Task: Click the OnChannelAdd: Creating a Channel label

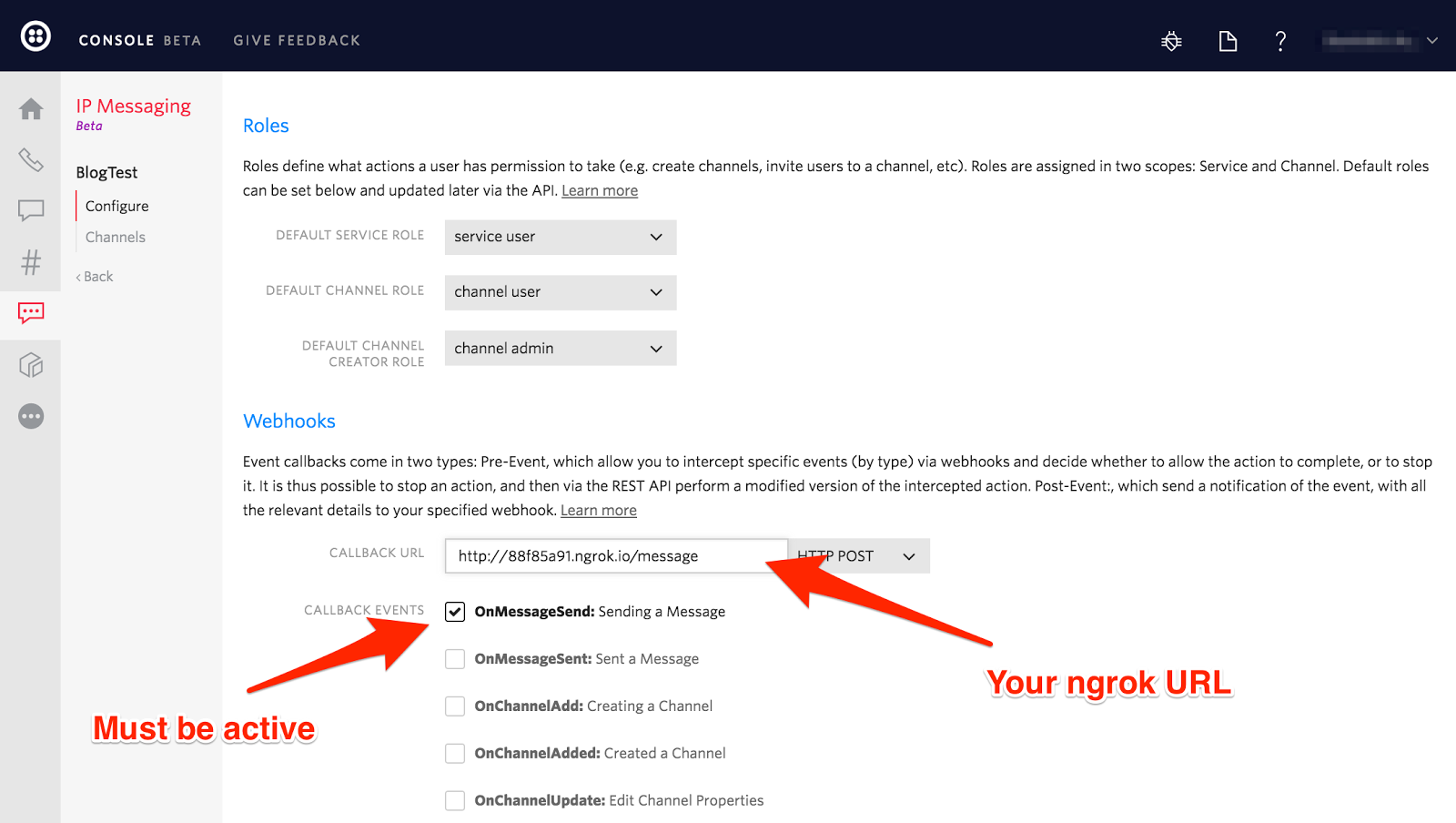Action: (x=593, y=706)
